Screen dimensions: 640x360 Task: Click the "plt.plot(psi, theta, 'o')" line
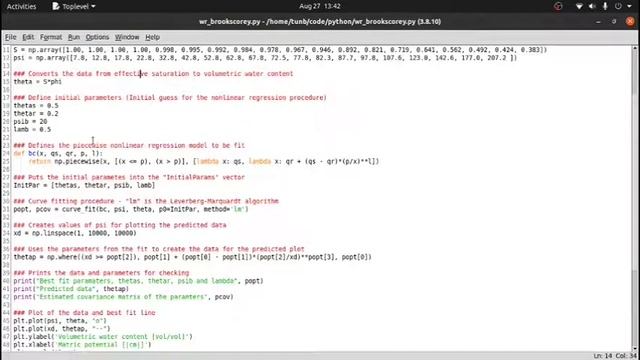(x=60, y=321)
